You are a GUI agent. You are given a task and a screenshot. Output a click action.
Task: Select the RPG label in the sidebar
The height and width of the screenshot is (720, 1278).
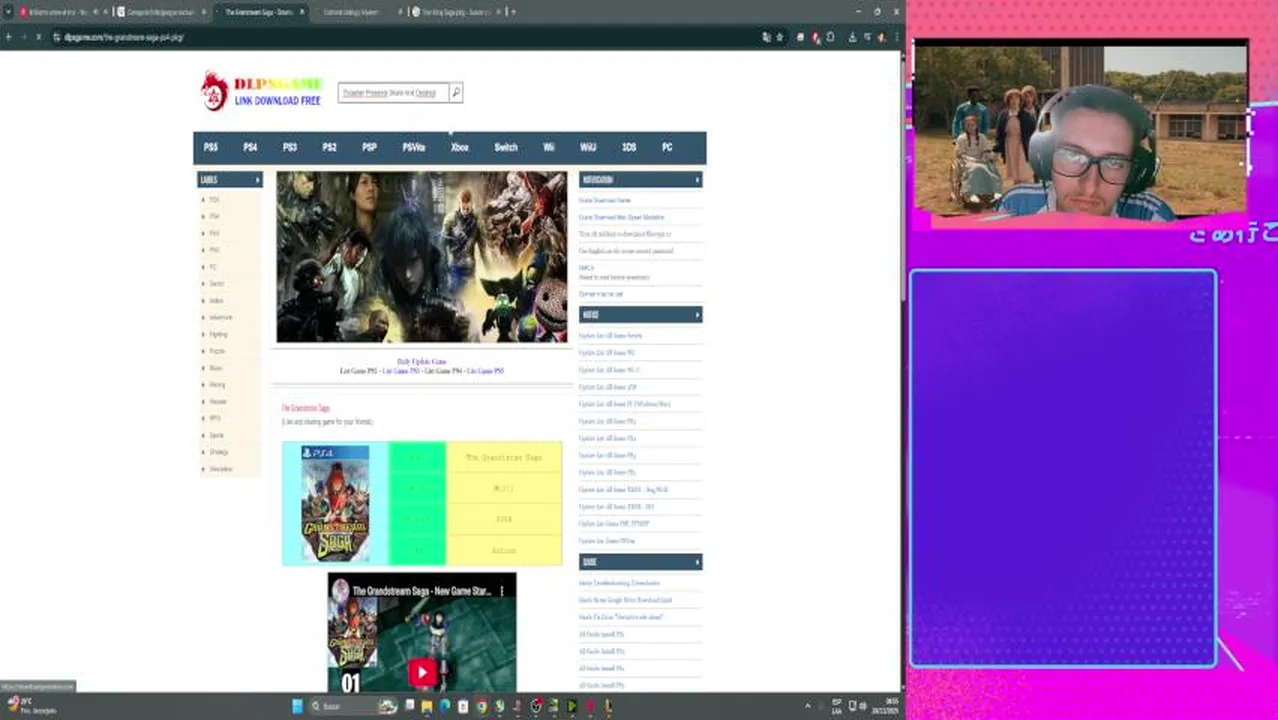tap(215, 419)
